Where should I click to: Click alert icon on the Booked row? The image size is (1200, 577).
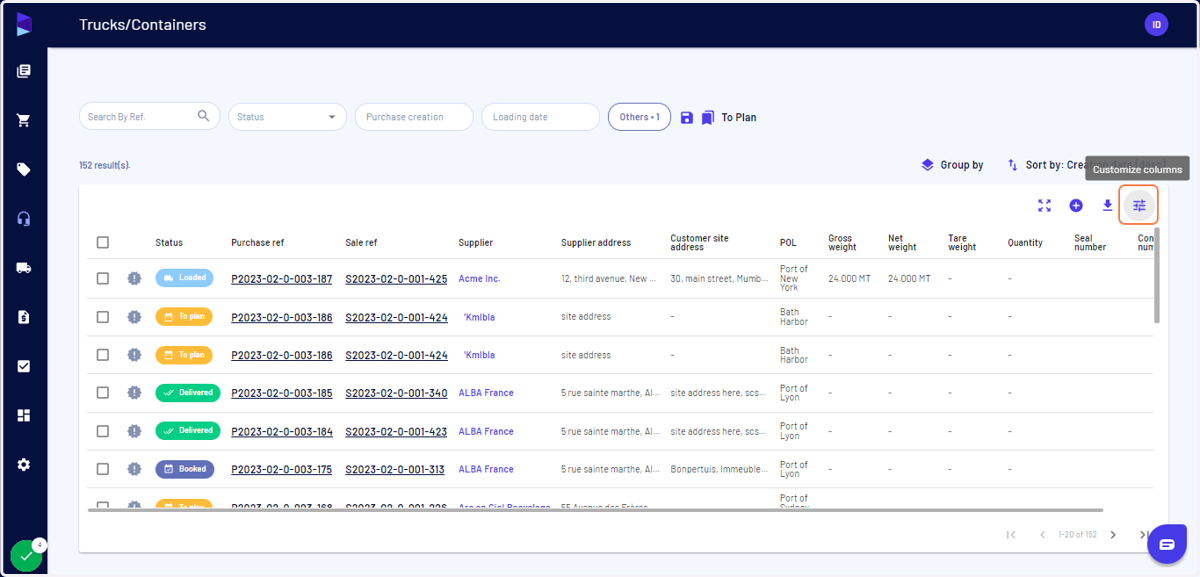[134, 469]
